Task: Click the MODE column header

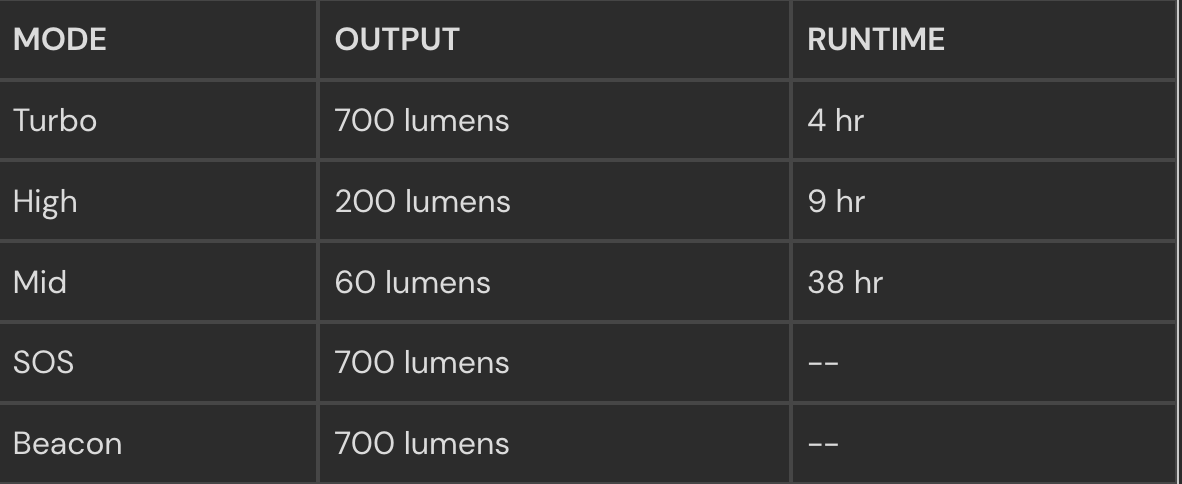Action: [x=60, y=39]
